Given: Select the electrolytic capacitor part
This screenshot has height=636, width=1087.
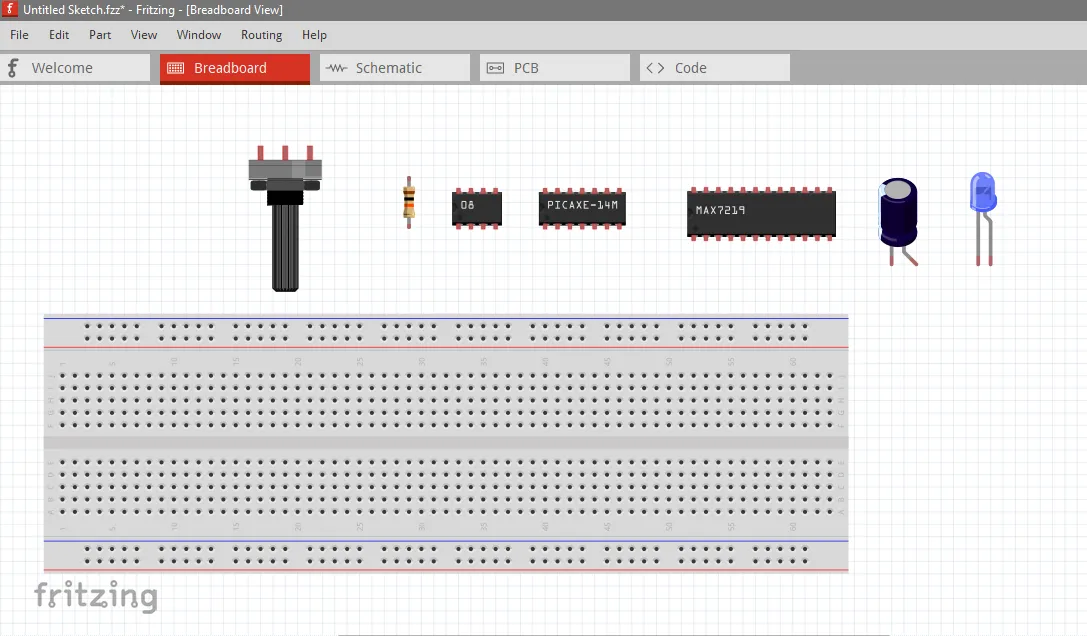Looking at the screenshot, I should [898, 221].
